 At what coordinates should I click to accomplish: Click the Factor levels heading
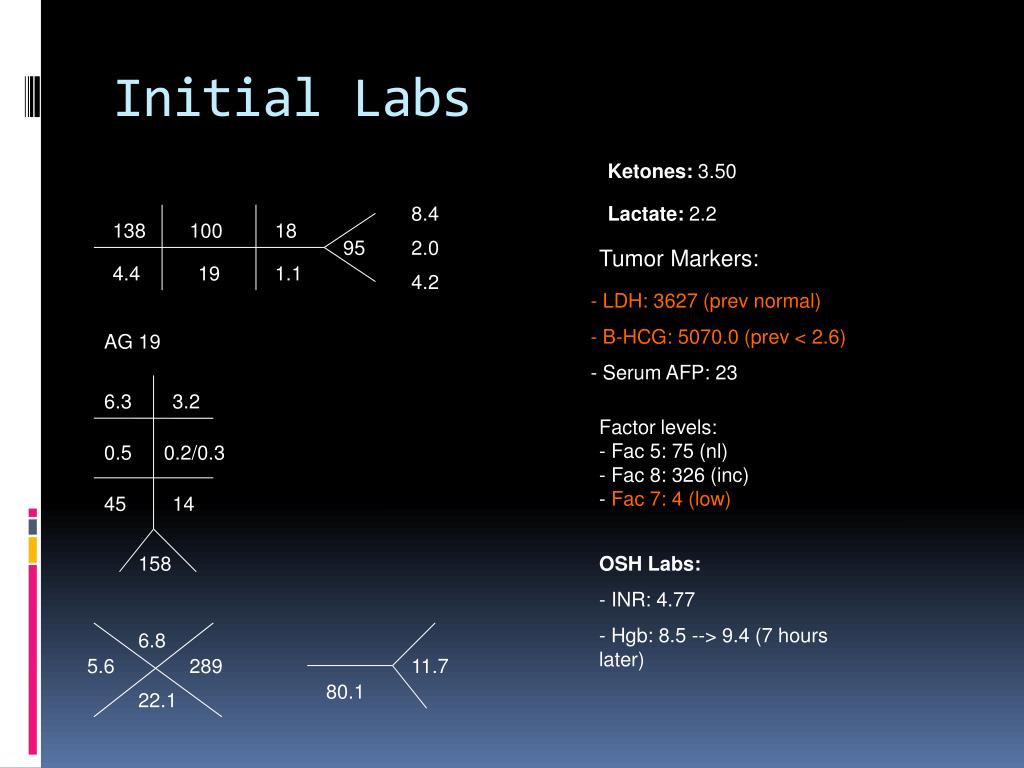pos(658,427)
